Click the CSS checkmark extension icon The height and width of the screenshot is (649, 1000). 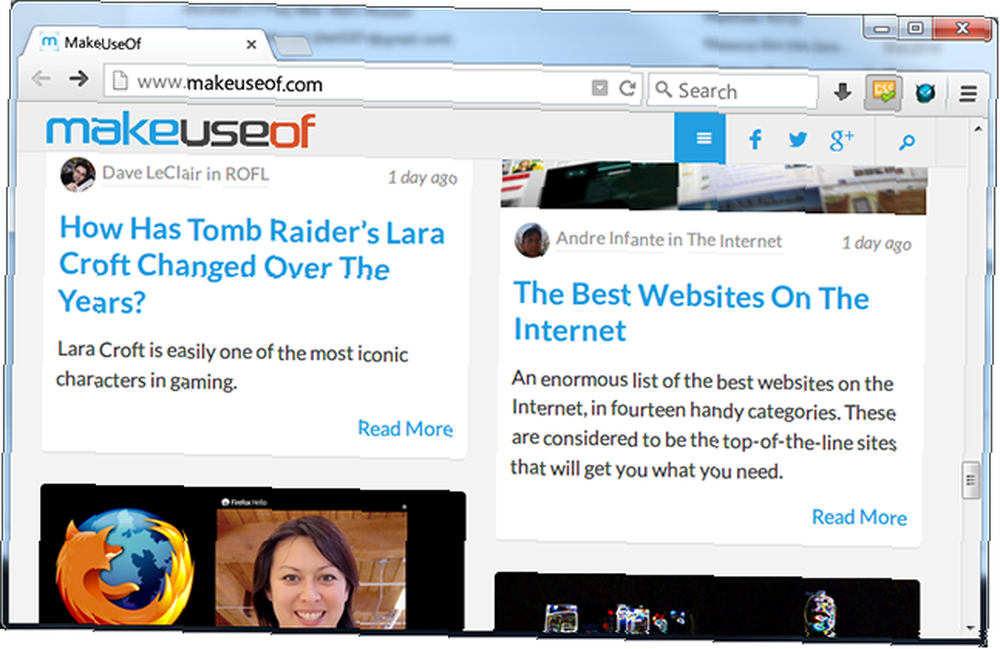[x=884, y=93]
